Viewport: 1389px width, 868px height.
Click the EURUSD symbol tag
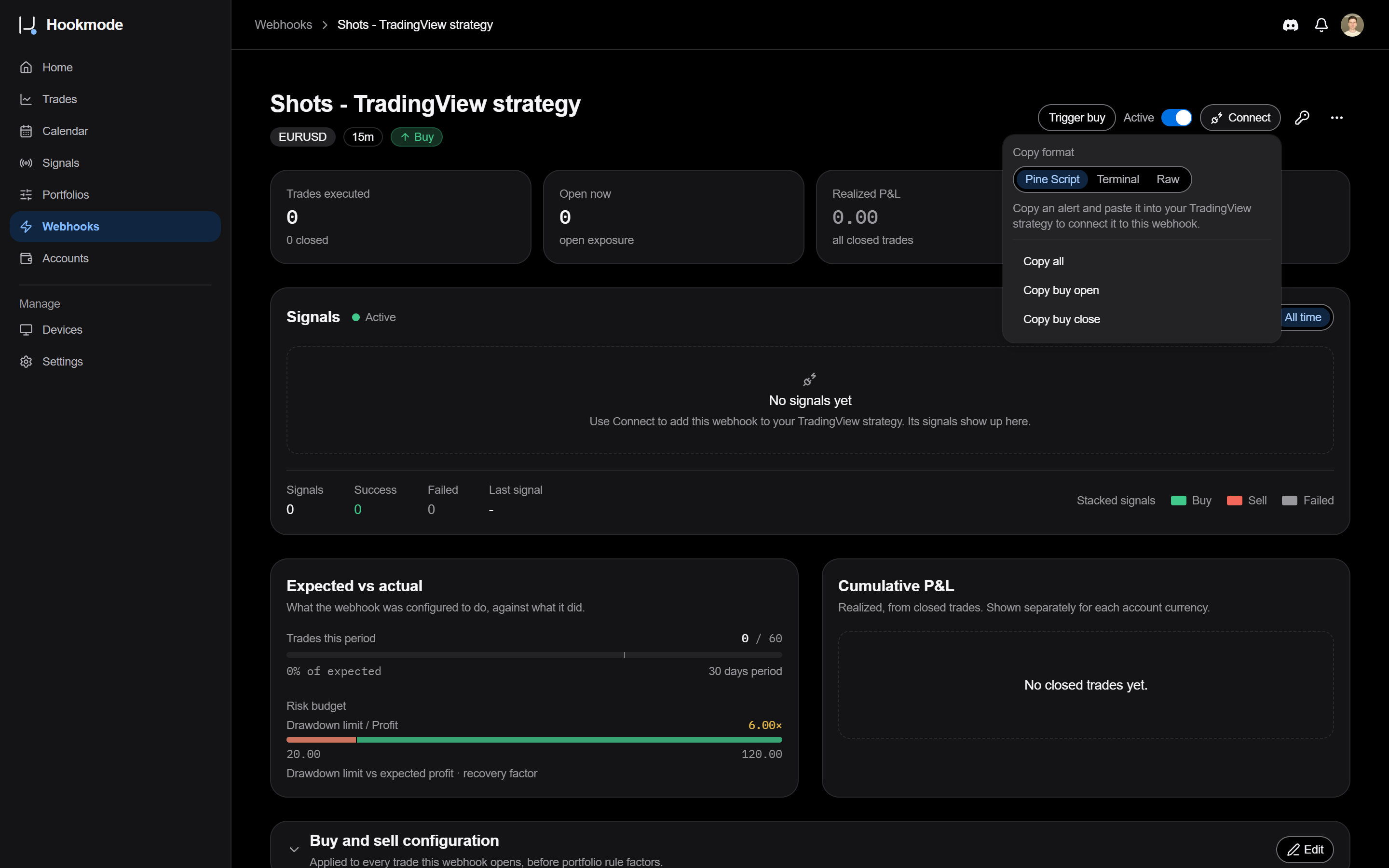point(302,137)
